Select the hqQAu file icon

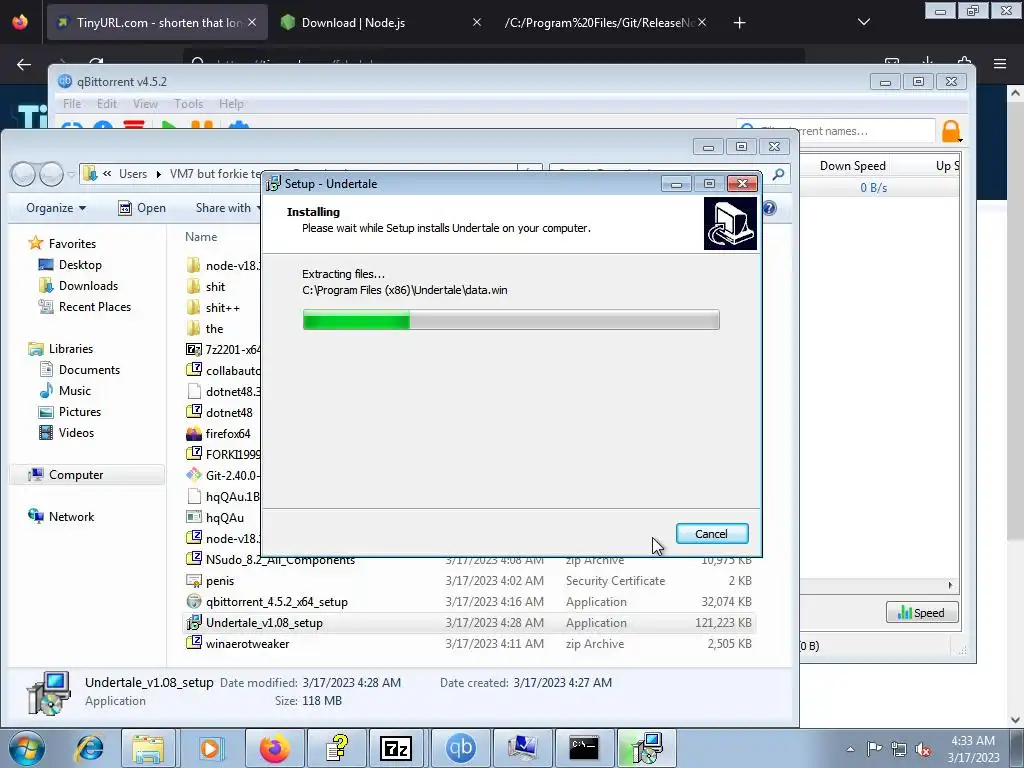193,517
